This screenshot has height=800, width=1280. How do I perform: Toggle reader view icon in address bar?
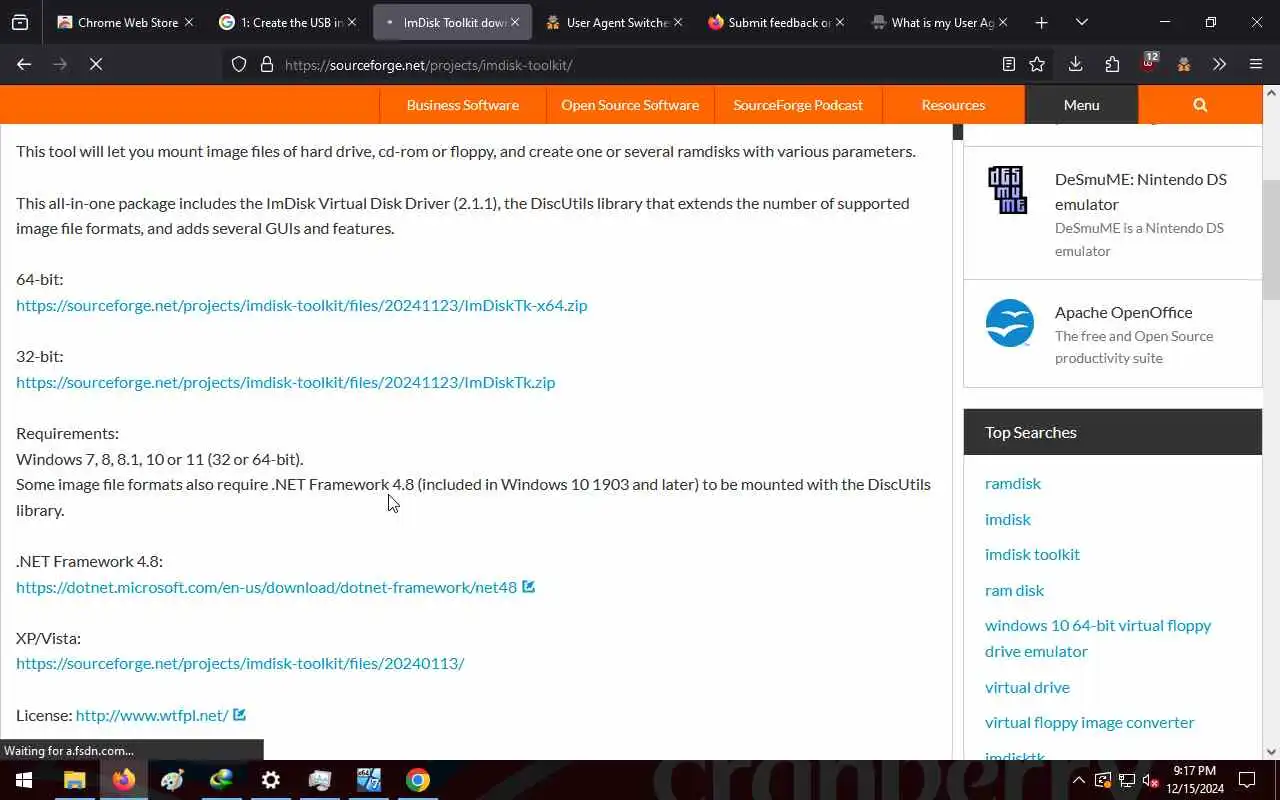(1009, 64)
